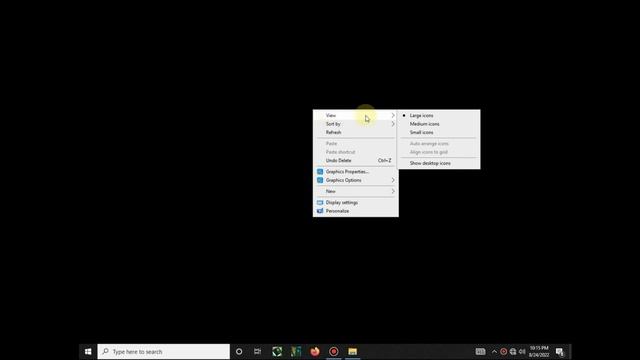This screenshot has height=360, width=640.
Task: Click the Display settings monitor icon
Action: tap(320, 202)
